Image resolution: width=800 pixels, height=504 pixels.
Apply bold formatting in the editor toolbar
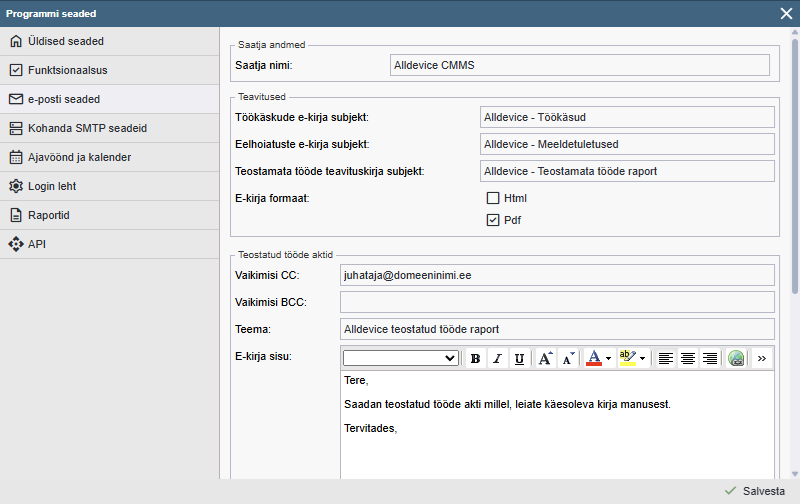click(476, 359)
